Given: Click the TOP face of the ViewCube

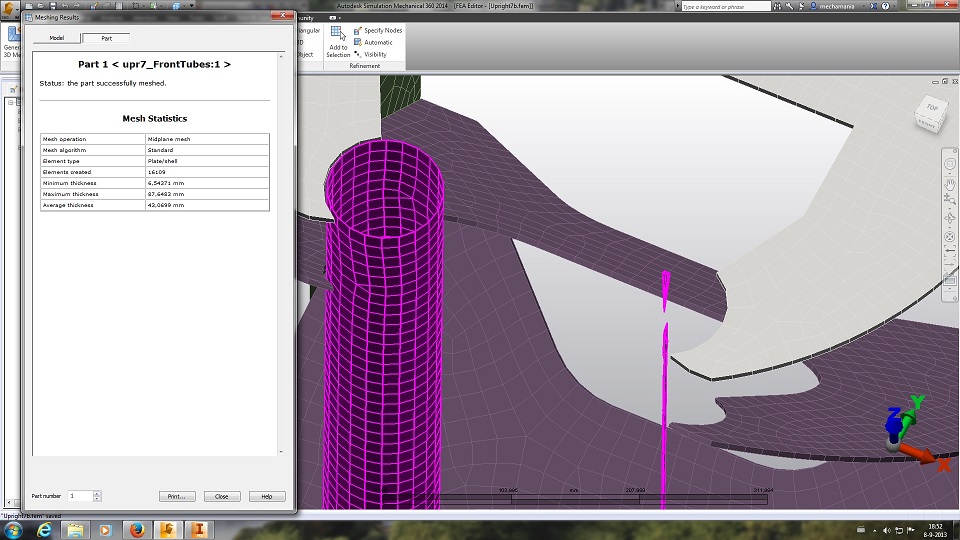Looking at the screenshot, I should 931,107.
